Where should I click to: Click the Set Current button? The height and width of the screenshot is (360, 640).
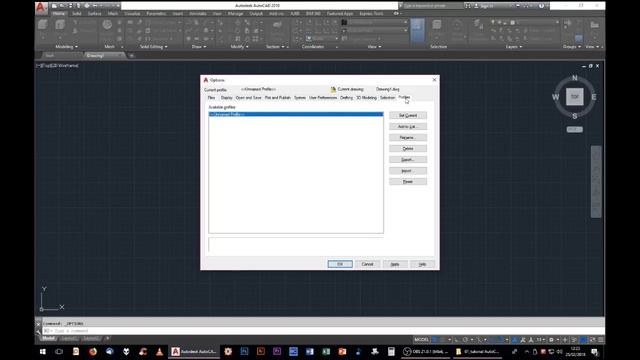pyautogui.click(x=408, y=116)
